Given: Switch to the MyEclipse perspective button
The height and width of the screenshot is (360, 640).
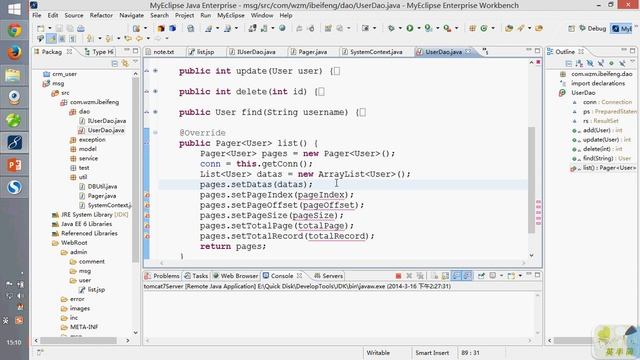Looking at the screenshot, I should [621, 28].
